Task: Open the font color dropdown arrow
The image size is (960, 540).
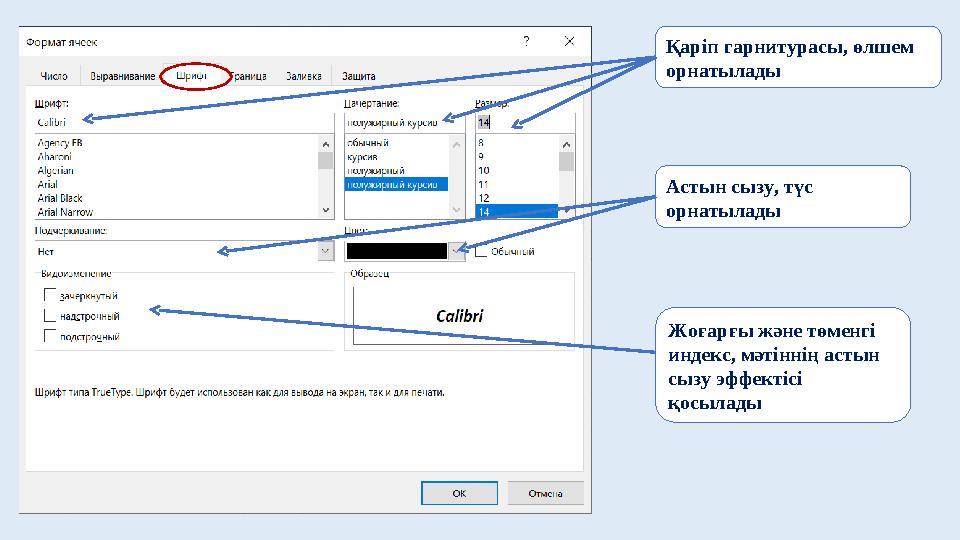Action: point(457,251)
